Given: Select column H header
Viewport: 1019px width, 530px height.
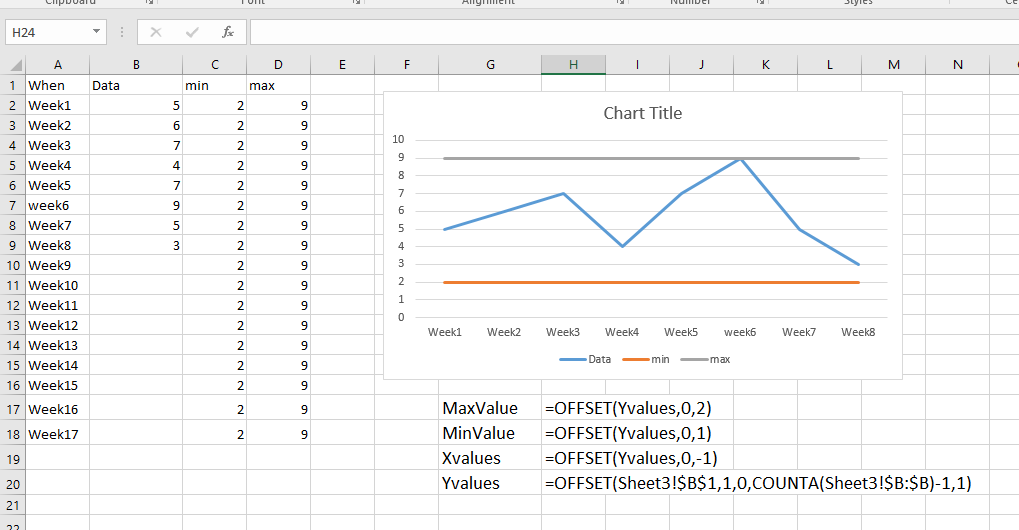Looking at the screenshot, I should [x=573, y=65].
